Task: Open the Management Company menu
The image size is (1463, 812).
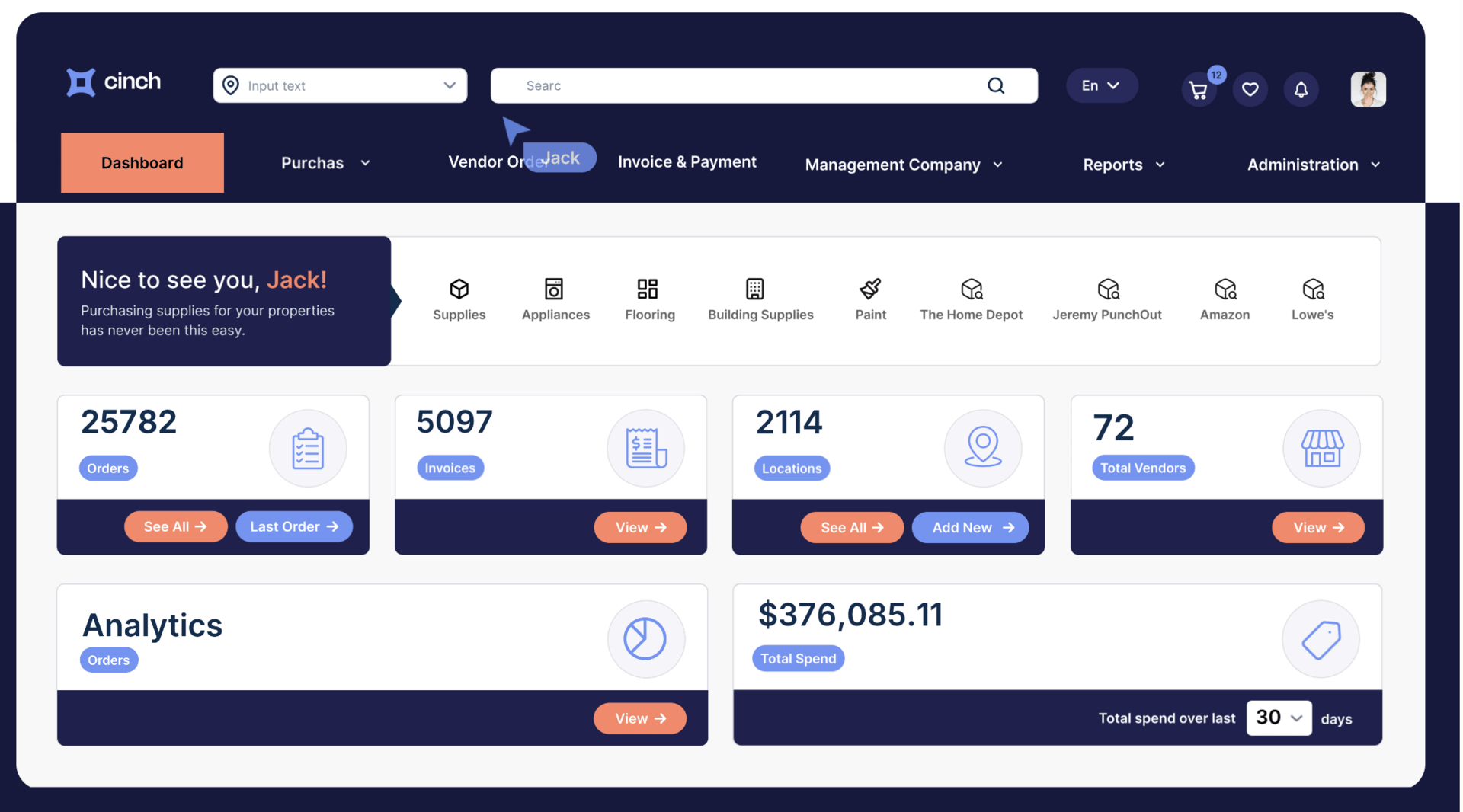Action: [904, 165]
